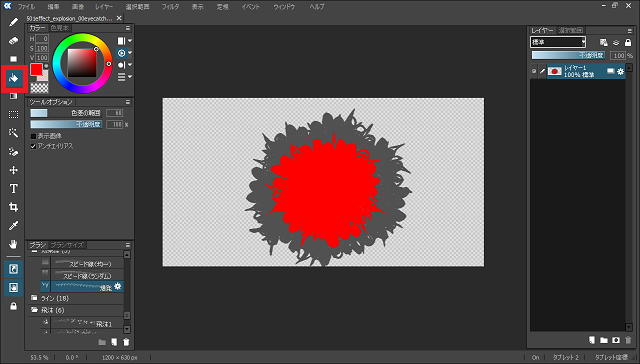
Task: Click タブレット座標 in status bar
Action: tap(611, 357)
